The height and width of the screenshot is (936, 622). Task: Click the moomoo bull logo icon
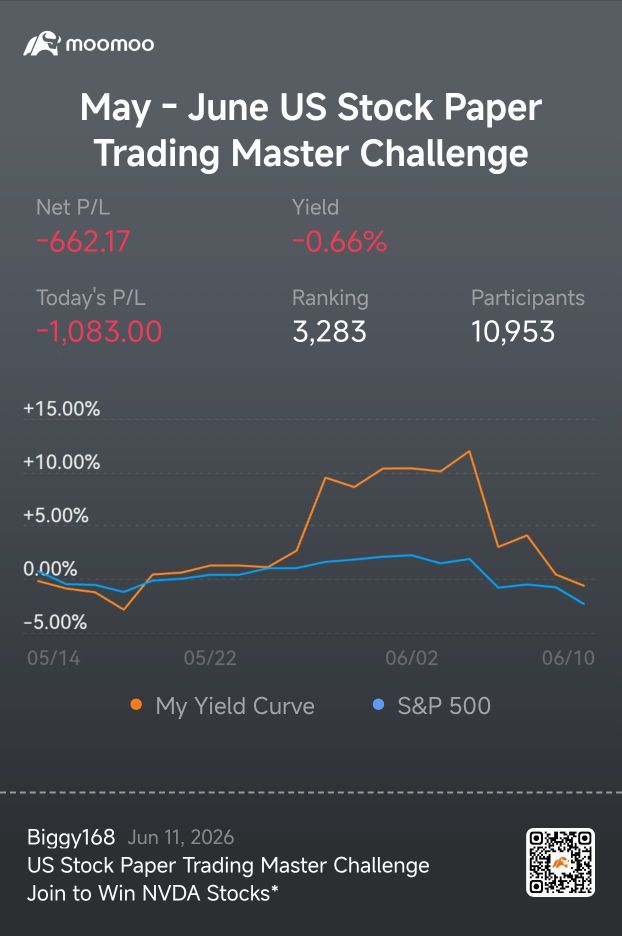pos(42,44)
